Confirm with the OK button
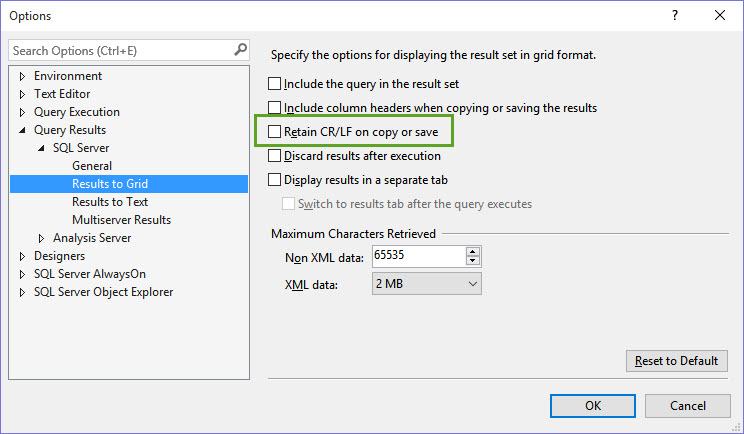Viewport: 744px width, 434px height. click(593, 406)
